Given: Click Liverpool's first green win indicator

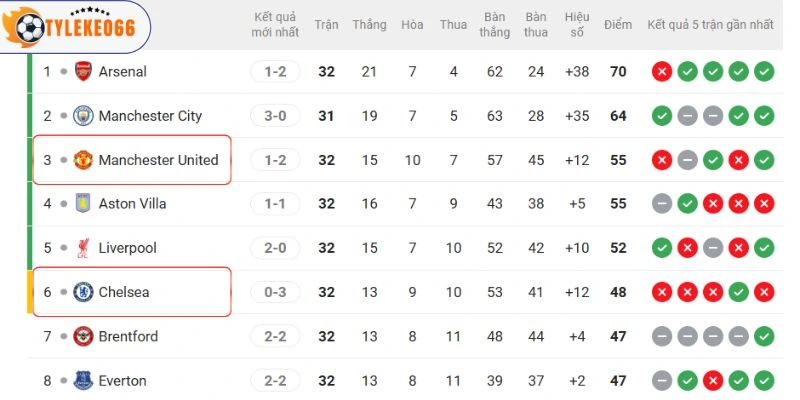Looking at the screenshot, I should click(662, 248).
